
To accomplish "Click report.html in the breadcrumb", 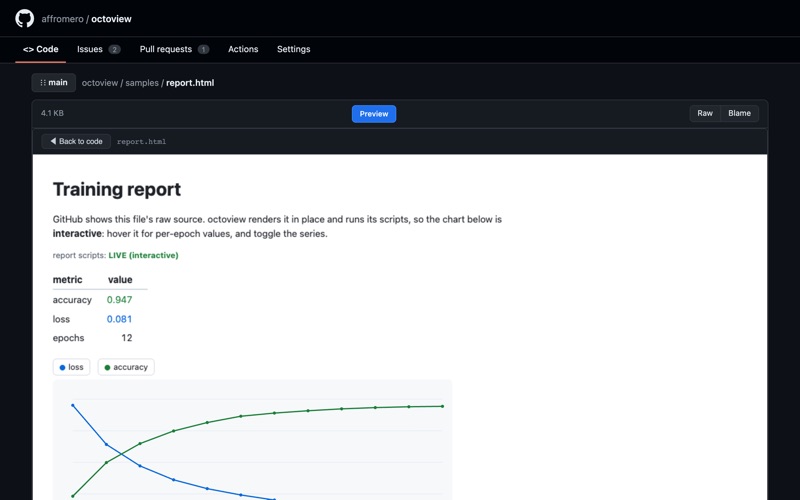I will pos(190,83).
